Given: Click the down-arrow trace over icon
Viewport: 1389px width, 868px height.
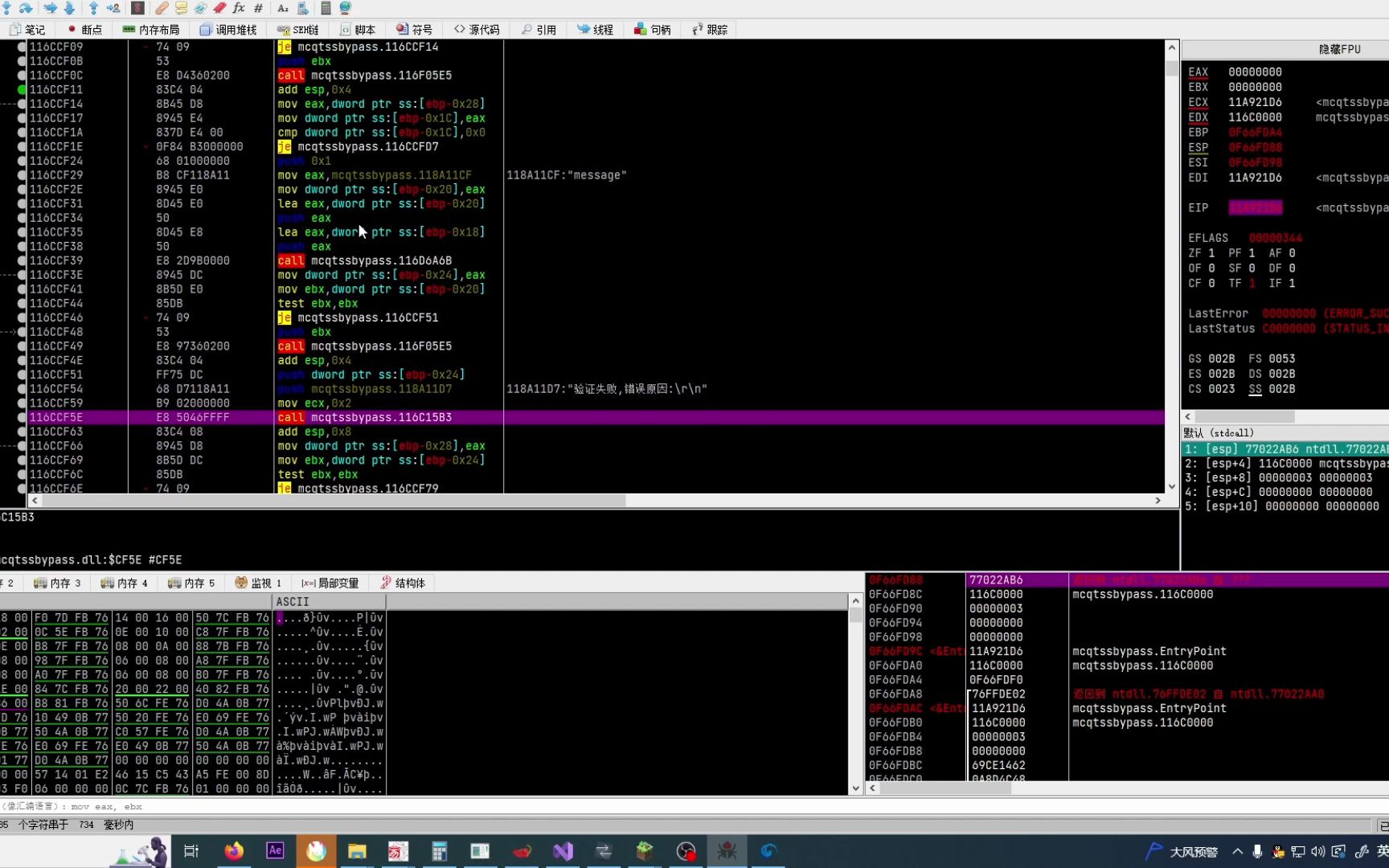Looking at the screenshot, I should pyautogui.click(x=68, y=8).
